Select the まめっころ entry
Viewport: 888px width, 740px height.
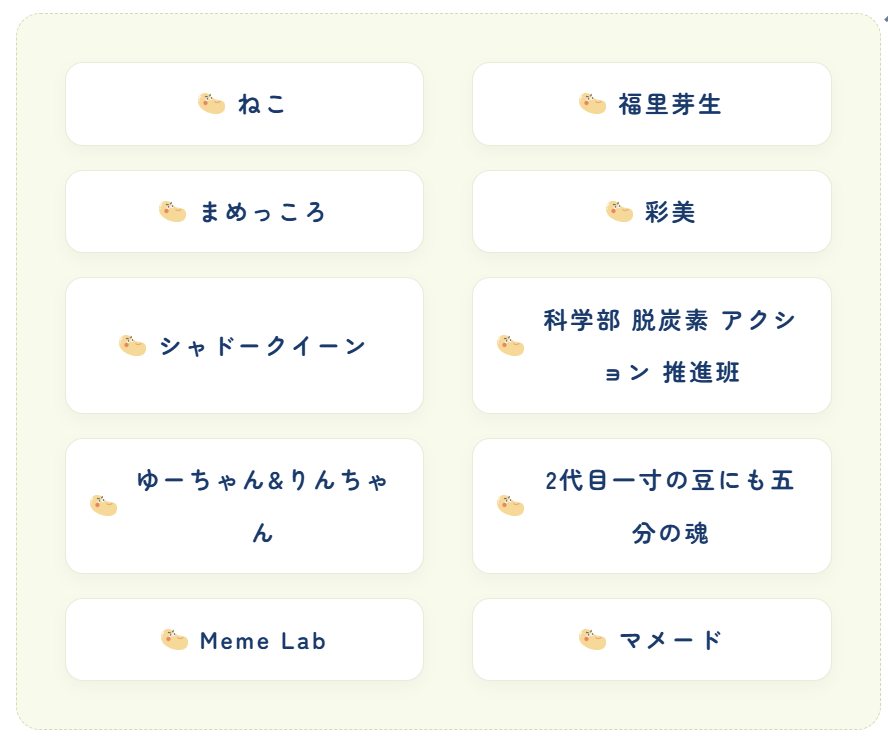coord(245,212)
